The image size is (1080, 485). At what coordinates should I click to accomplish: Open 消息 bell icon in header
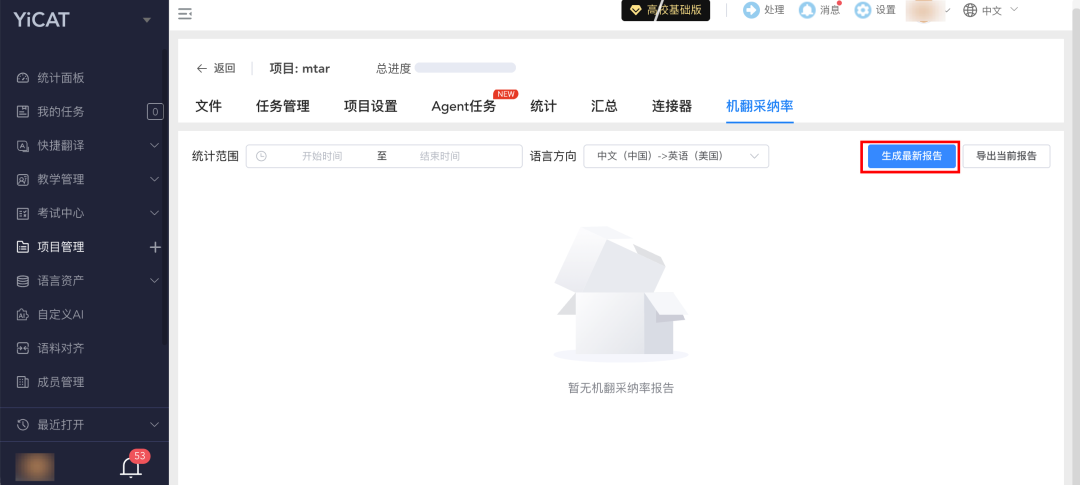click(x=807, y=10)
